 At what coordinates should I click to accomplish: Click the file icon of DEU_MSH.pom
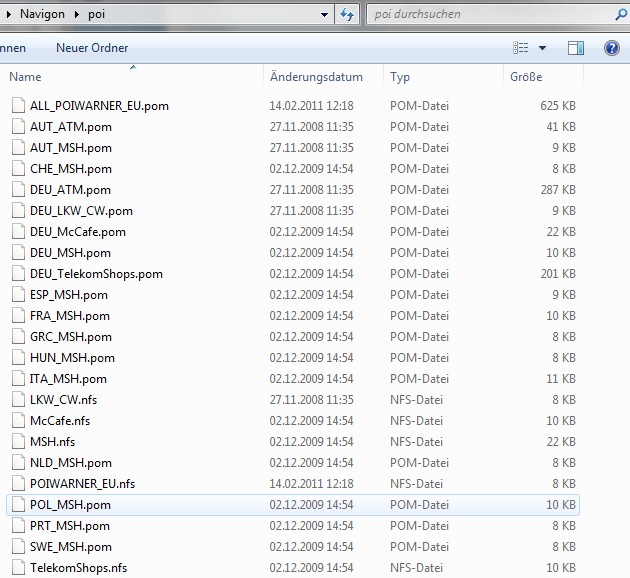pyautogui.click(x=18, y=253)
